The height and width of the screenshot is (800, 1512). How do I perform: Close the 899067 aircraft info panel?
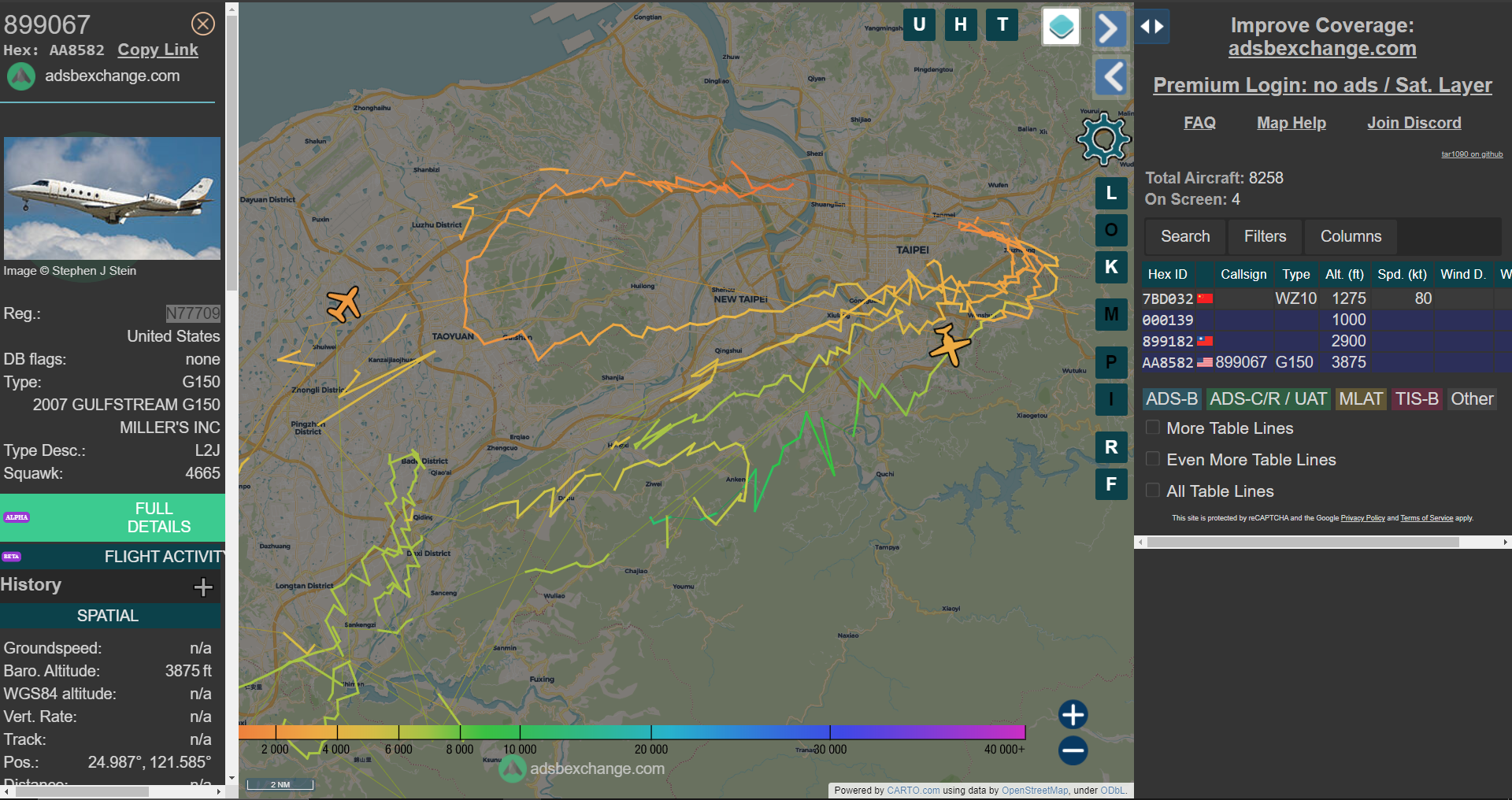[203, 24]
